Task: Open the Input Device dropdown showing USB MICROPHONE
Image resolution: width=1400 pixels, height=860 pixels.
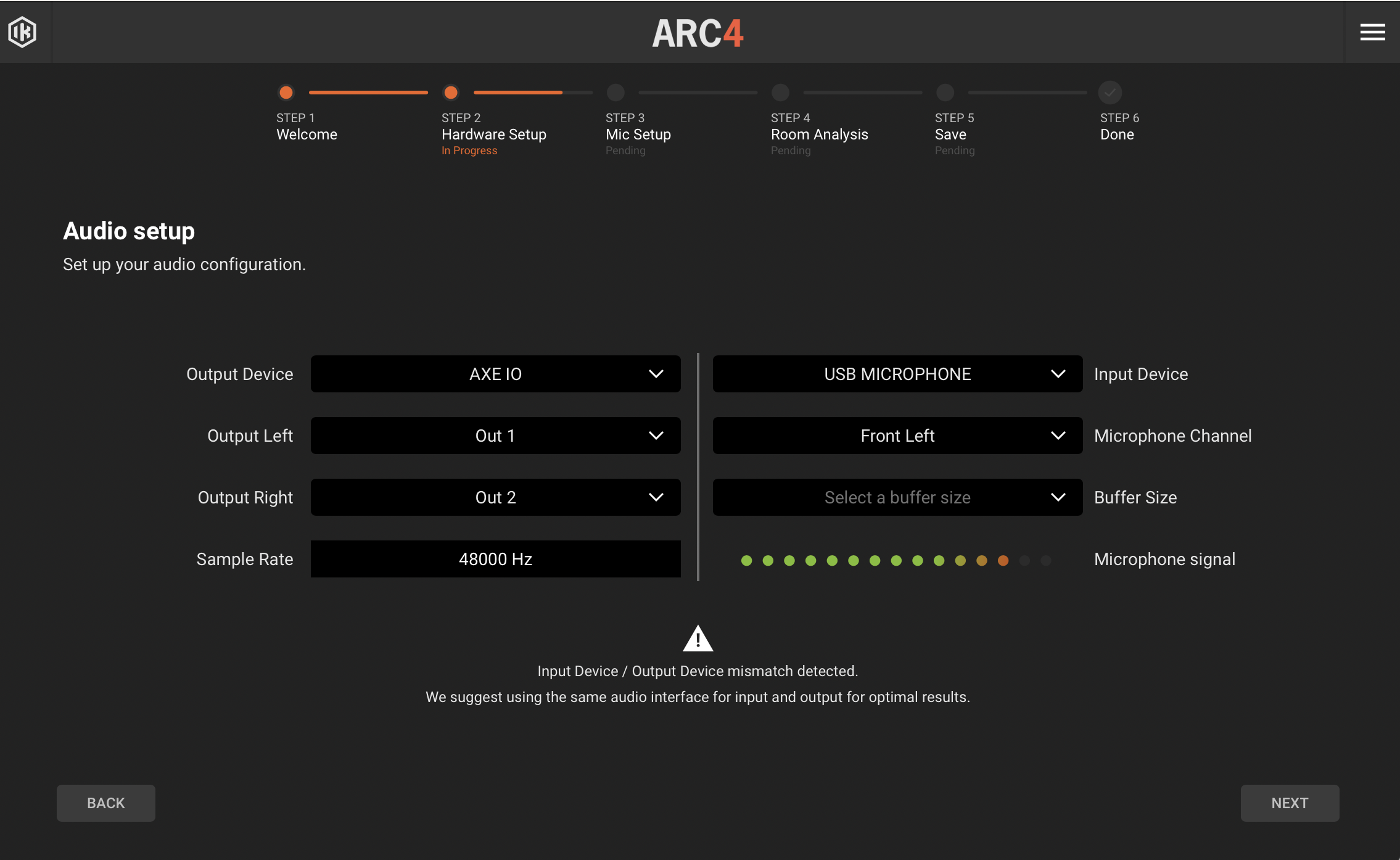Action: click(x=897, y=374)
